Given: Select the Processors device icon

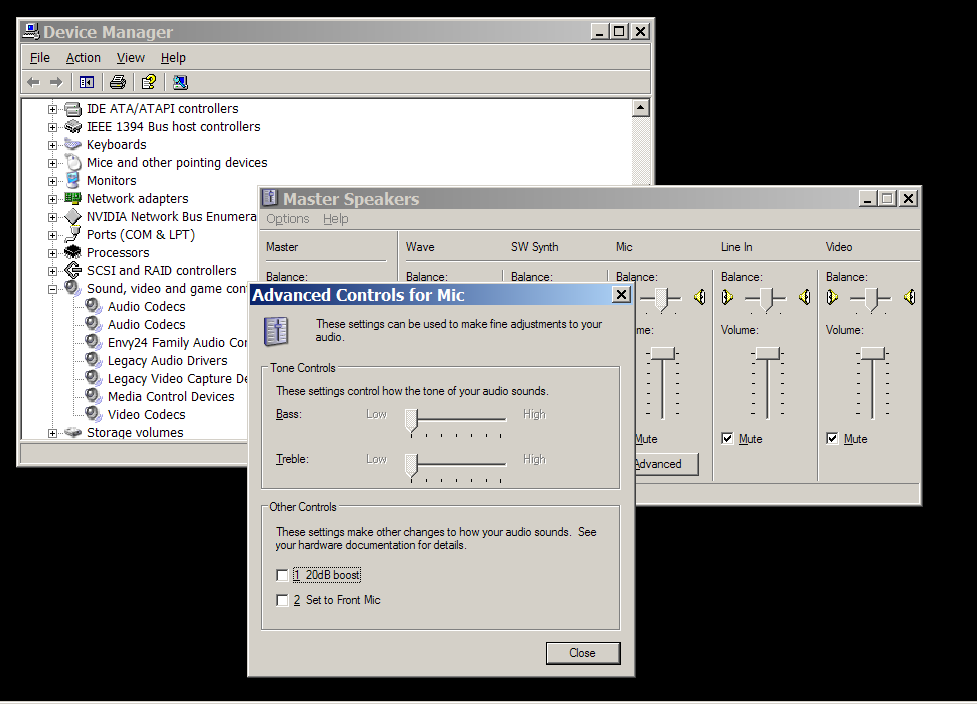Looking at the screenshot, I should (74, 252).
